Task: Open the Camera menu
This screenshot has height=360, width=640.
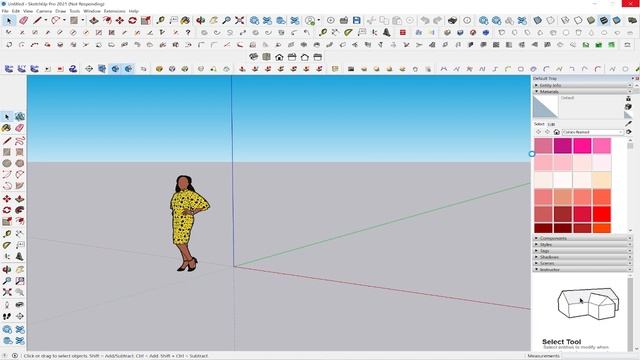Action: pos(44,11)
